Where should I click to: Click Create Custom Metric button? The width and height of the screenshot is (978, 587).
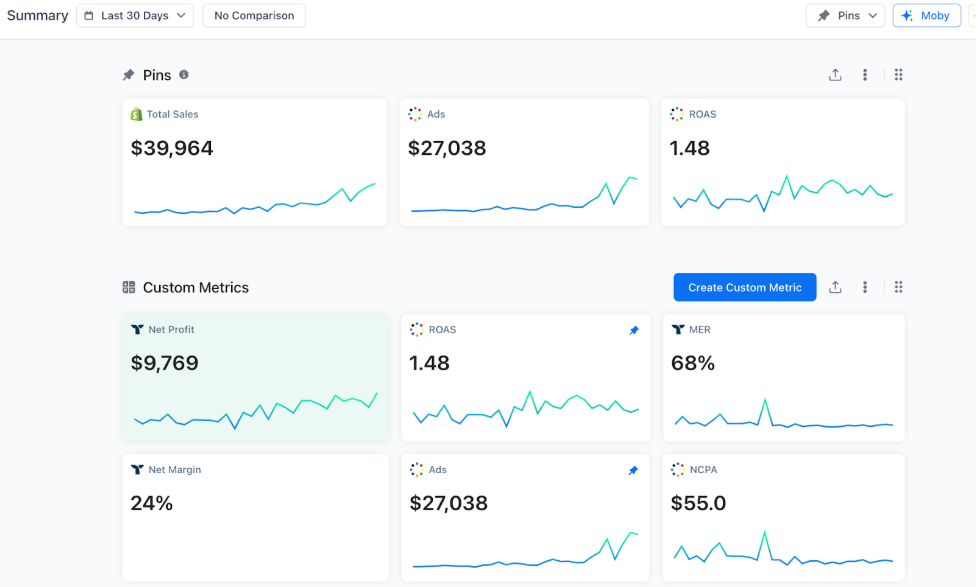(744, 288)
